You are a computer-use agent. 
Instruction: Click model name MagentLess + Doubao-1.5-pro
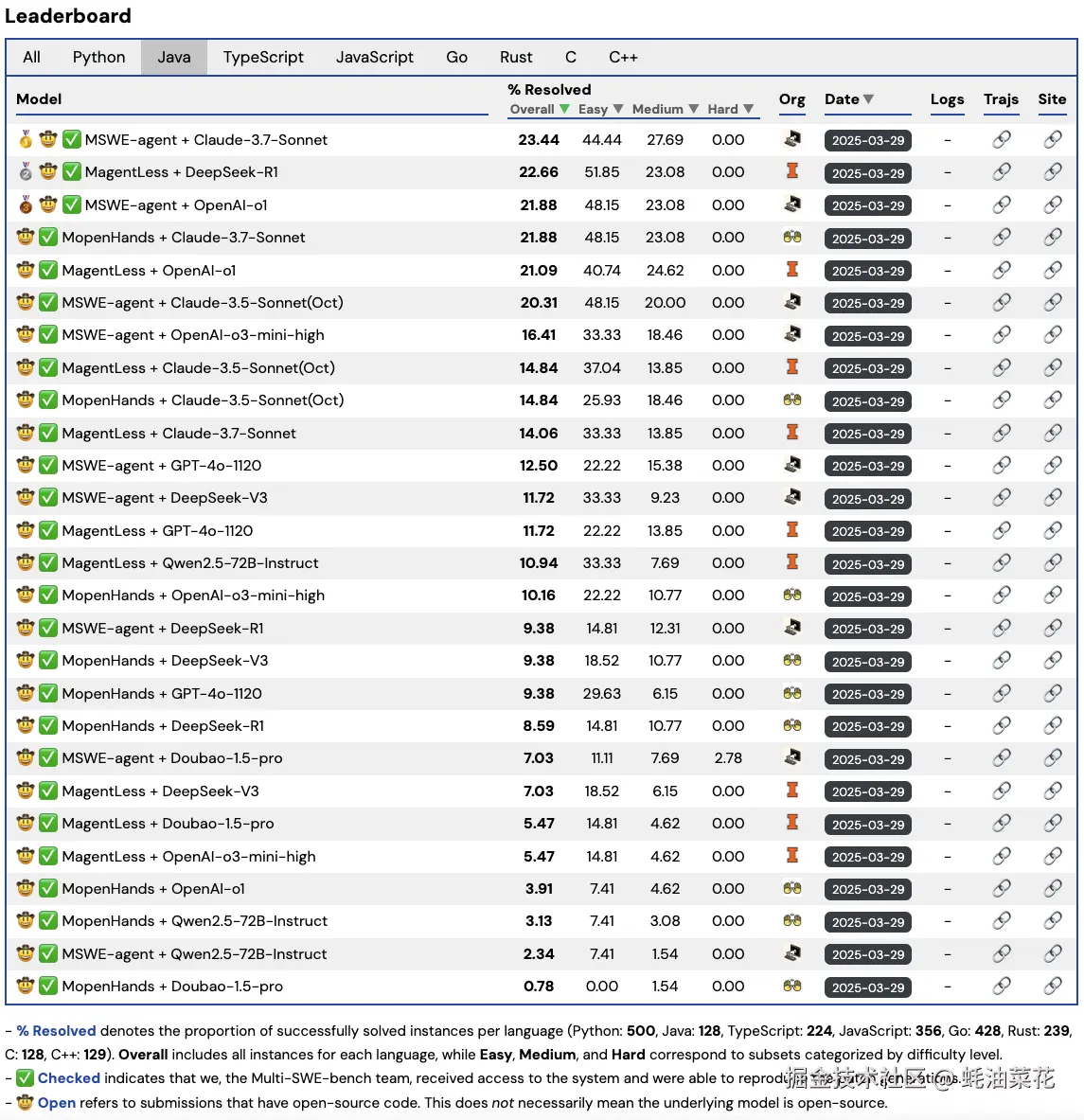[168, 824]
